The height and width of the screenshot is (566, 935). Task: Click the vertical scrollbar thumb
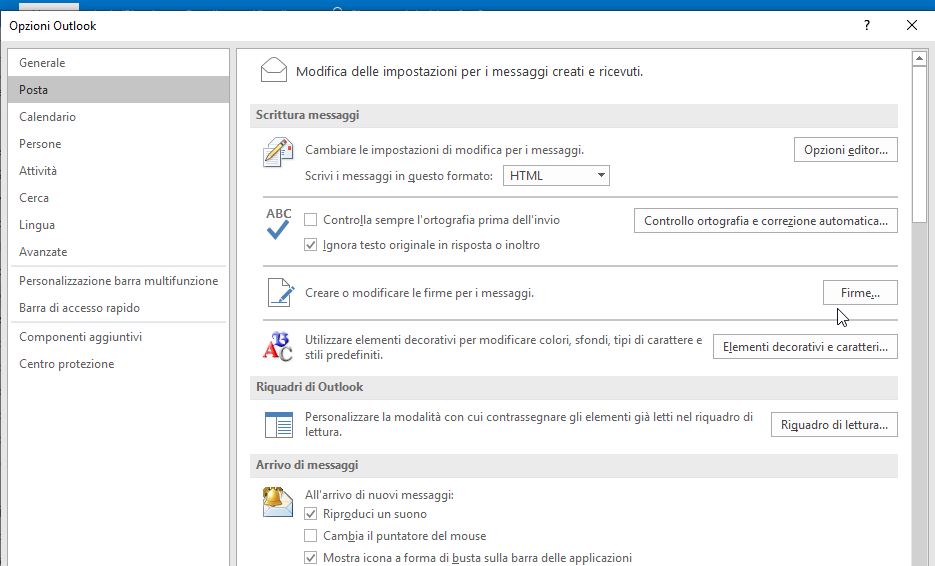tap(919, 145)
